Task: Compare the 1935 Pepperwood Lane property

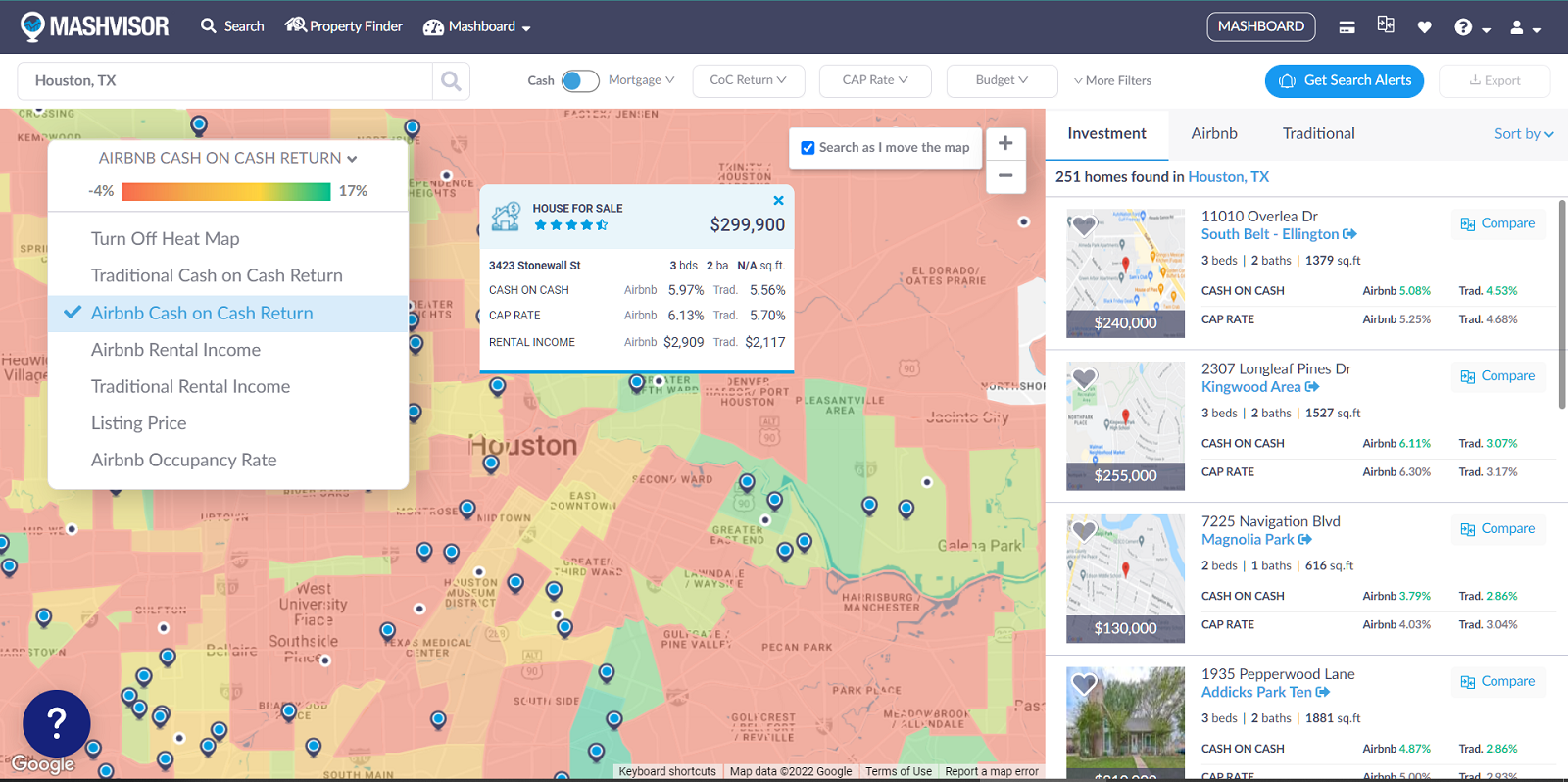Action: (x=1497, y=682)
